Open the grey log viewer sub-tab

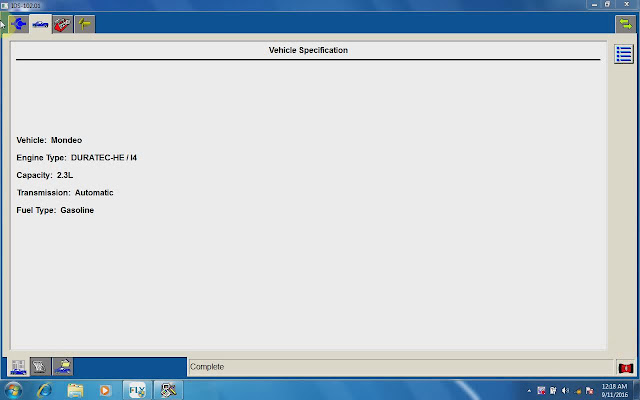coord(40,367)
